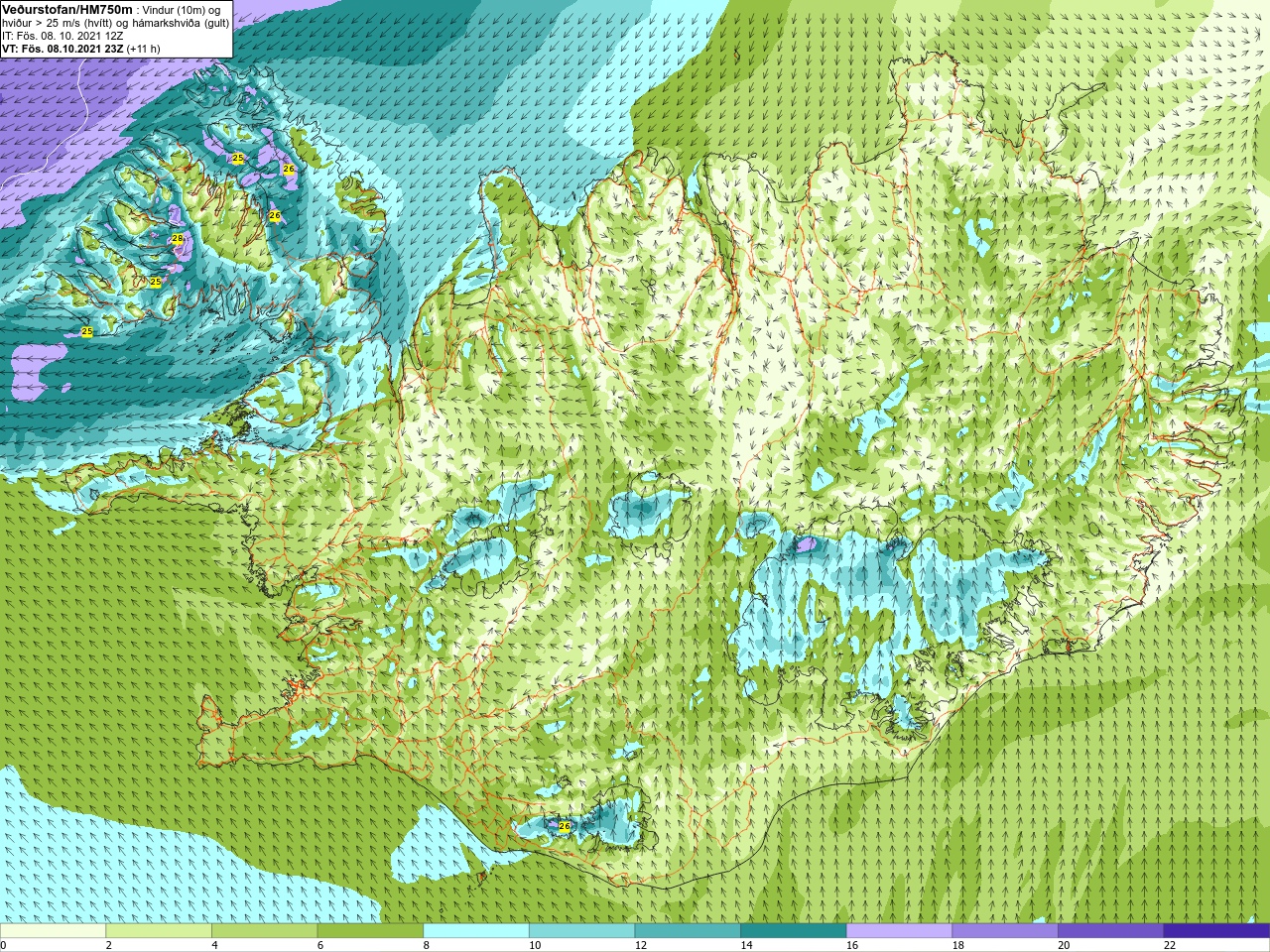This screenshot has width=1270, height=952.
Task: Click the "VT: Fös. 08.10.2021 23Z" valid time
Action: 63,49
